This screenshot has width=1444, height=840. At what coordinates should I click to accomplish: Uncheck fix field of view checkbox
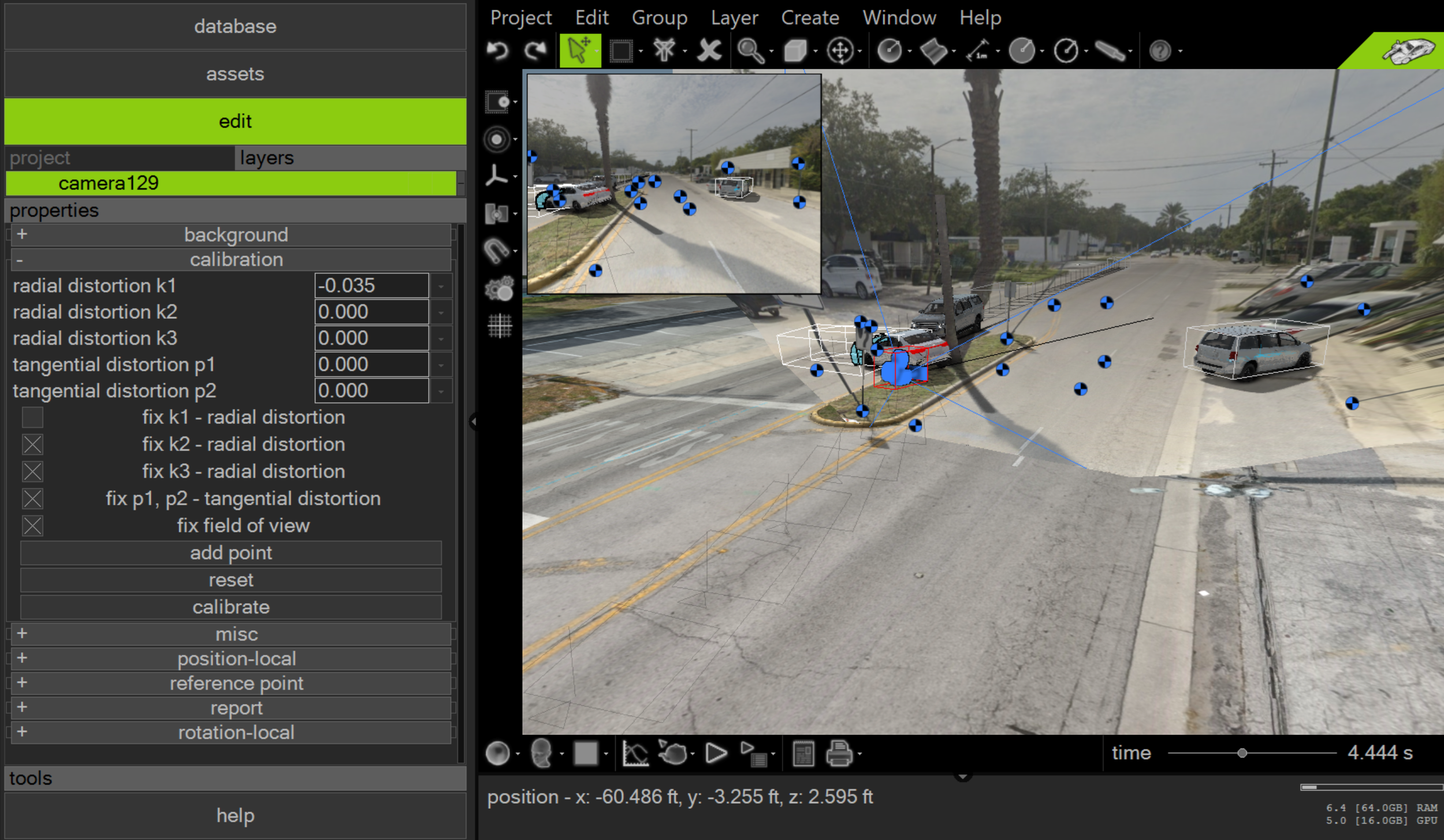32,526
